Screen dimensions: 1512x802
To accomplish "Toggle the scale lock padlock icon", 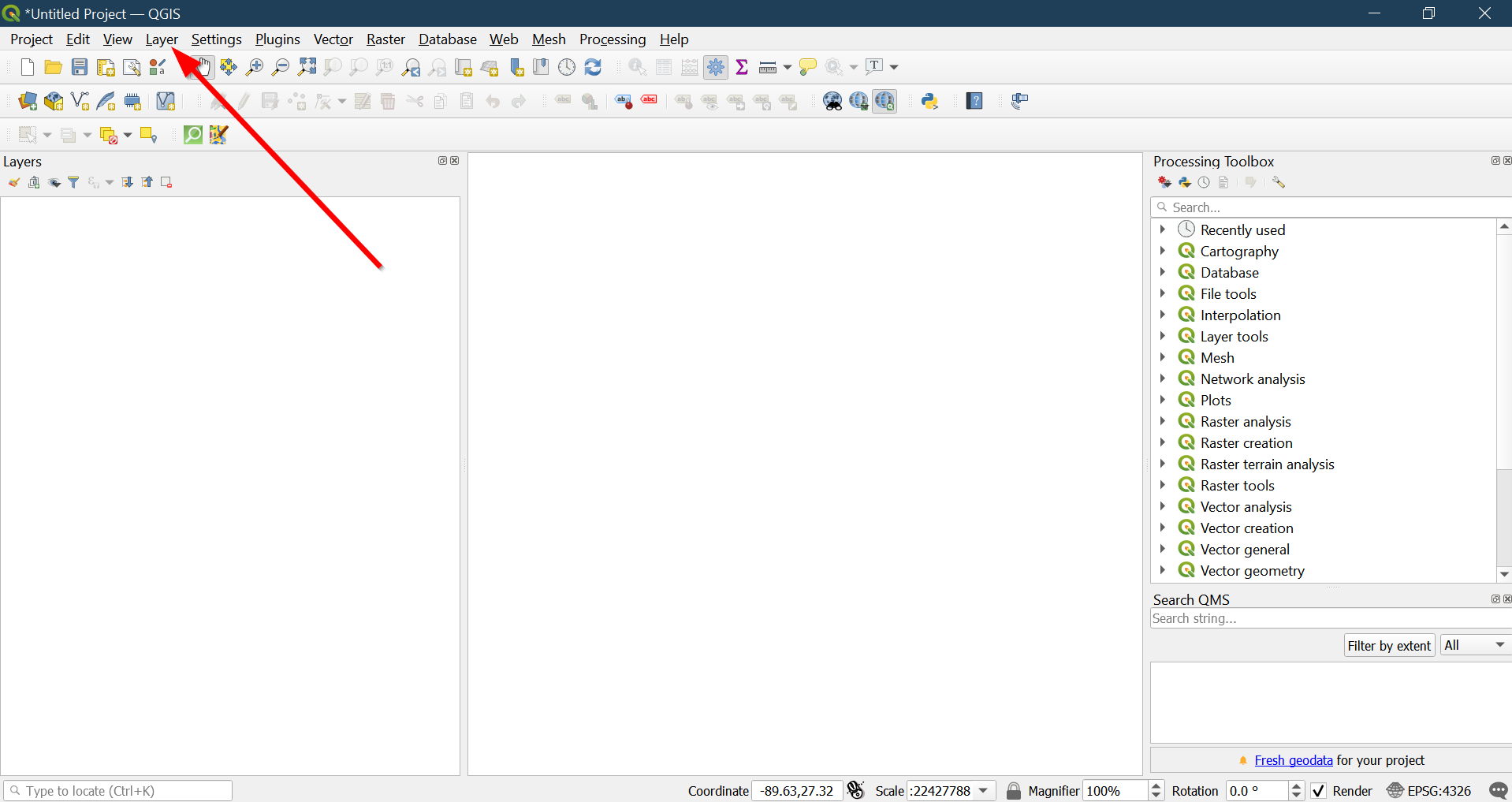I will click(1014, 791).
